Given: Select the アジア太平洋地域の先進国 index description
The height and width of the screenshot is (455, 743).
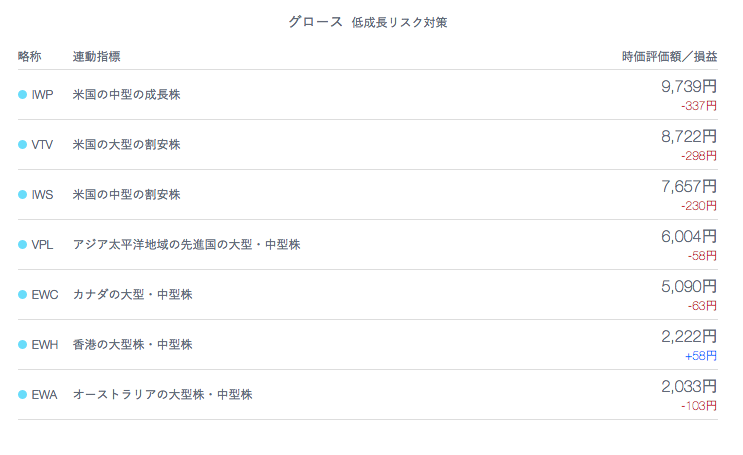Looking at the screenshot, I should click(x=186, y=245).
